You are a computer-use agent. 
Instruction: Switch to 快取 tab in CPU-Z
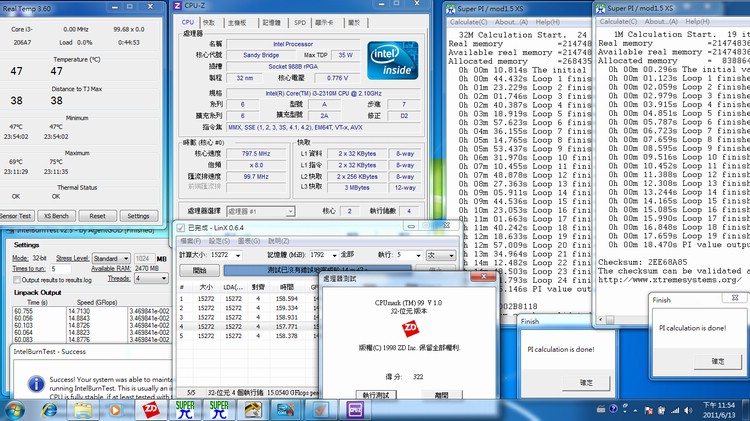pos(209,22)
